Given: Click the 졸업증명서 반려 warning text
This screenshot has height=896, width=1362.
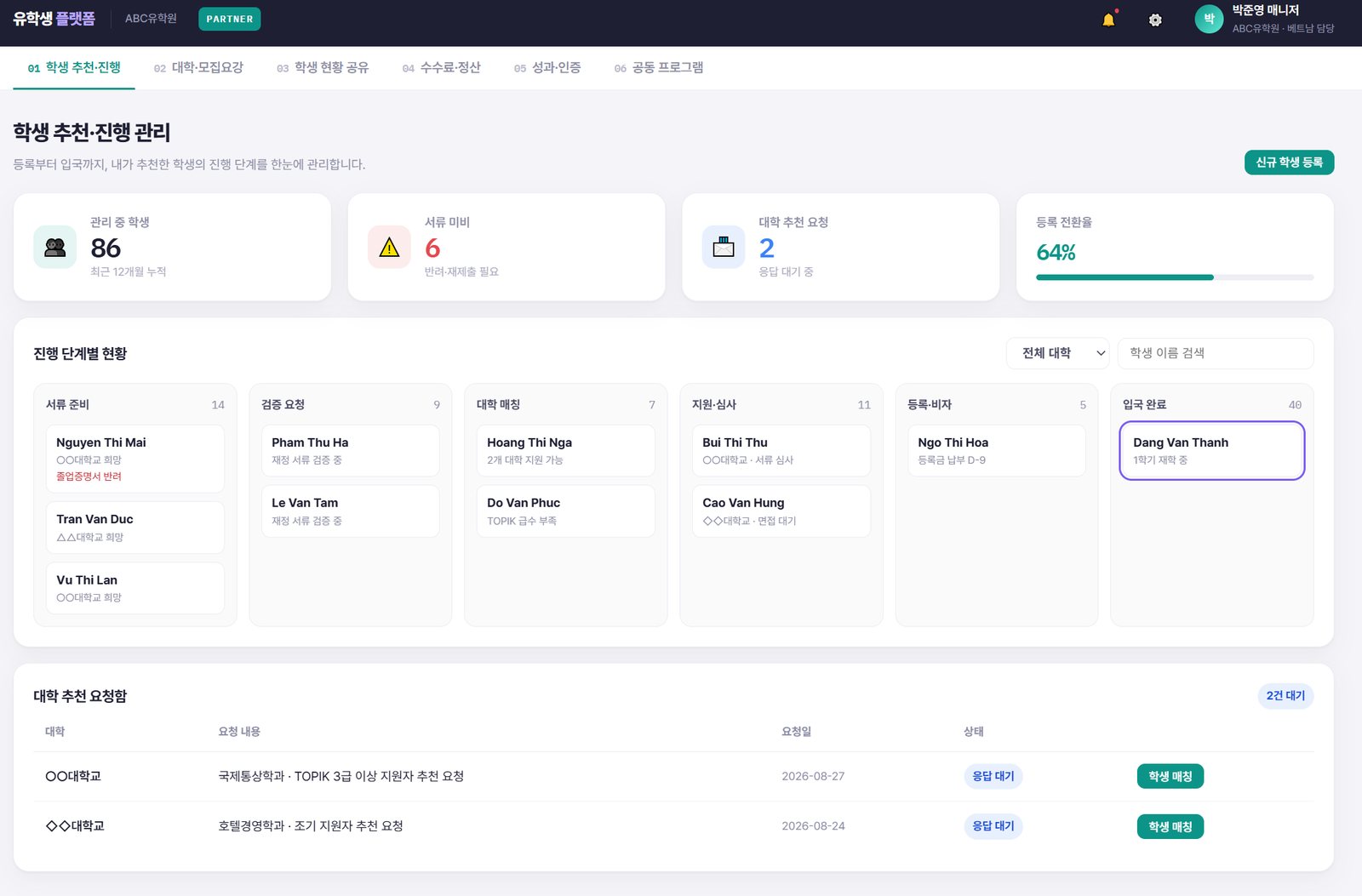Looking at the screenshot, I should tap(89, 477).
